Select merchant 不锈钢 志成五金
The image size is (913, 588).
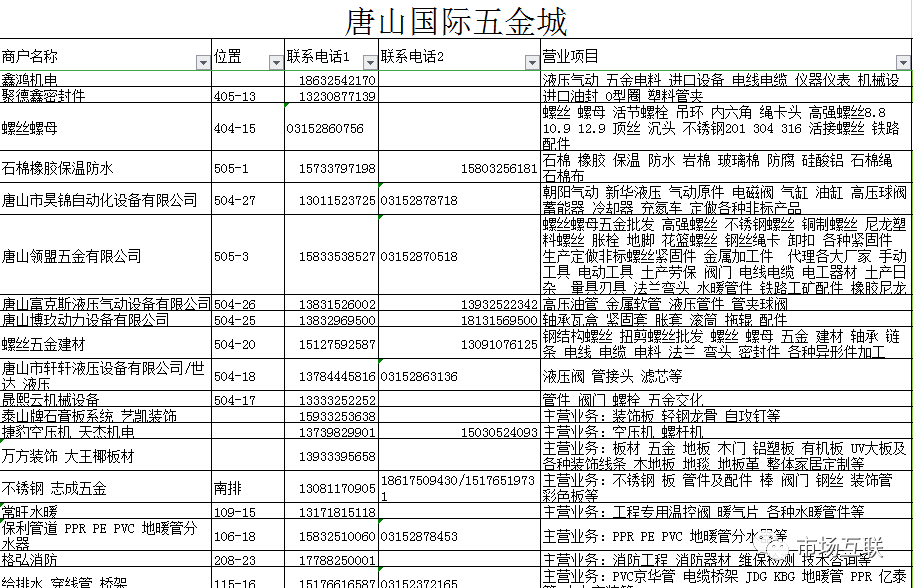point(105,487)
